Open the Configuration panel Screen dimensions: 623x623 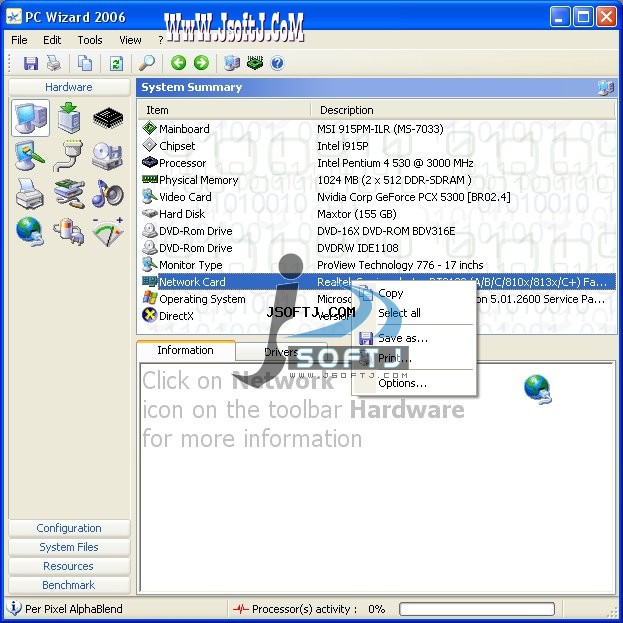(x=69, y=528)
